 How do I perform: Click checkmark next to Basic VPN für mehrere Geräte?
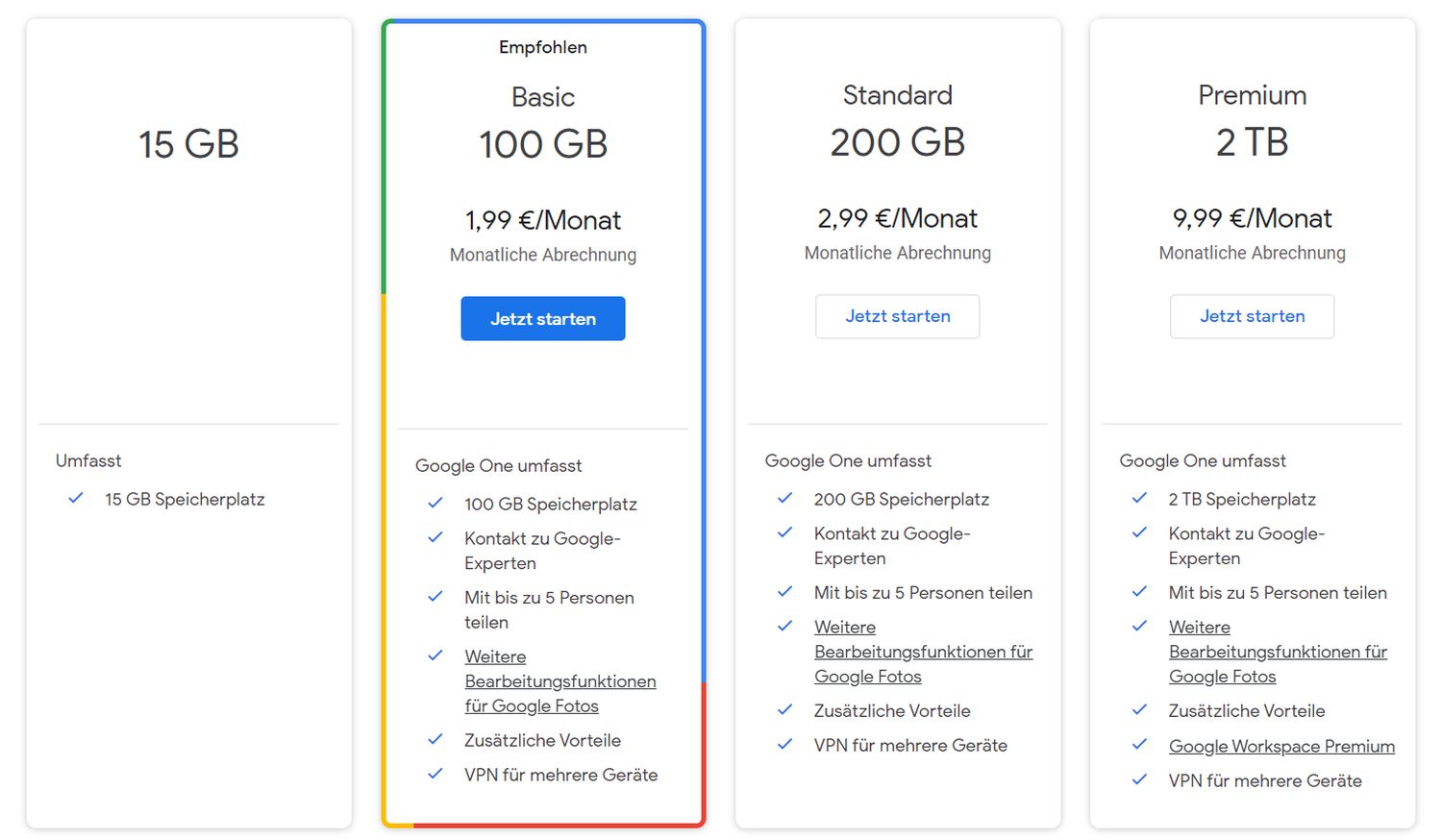(x=435, y=774)
